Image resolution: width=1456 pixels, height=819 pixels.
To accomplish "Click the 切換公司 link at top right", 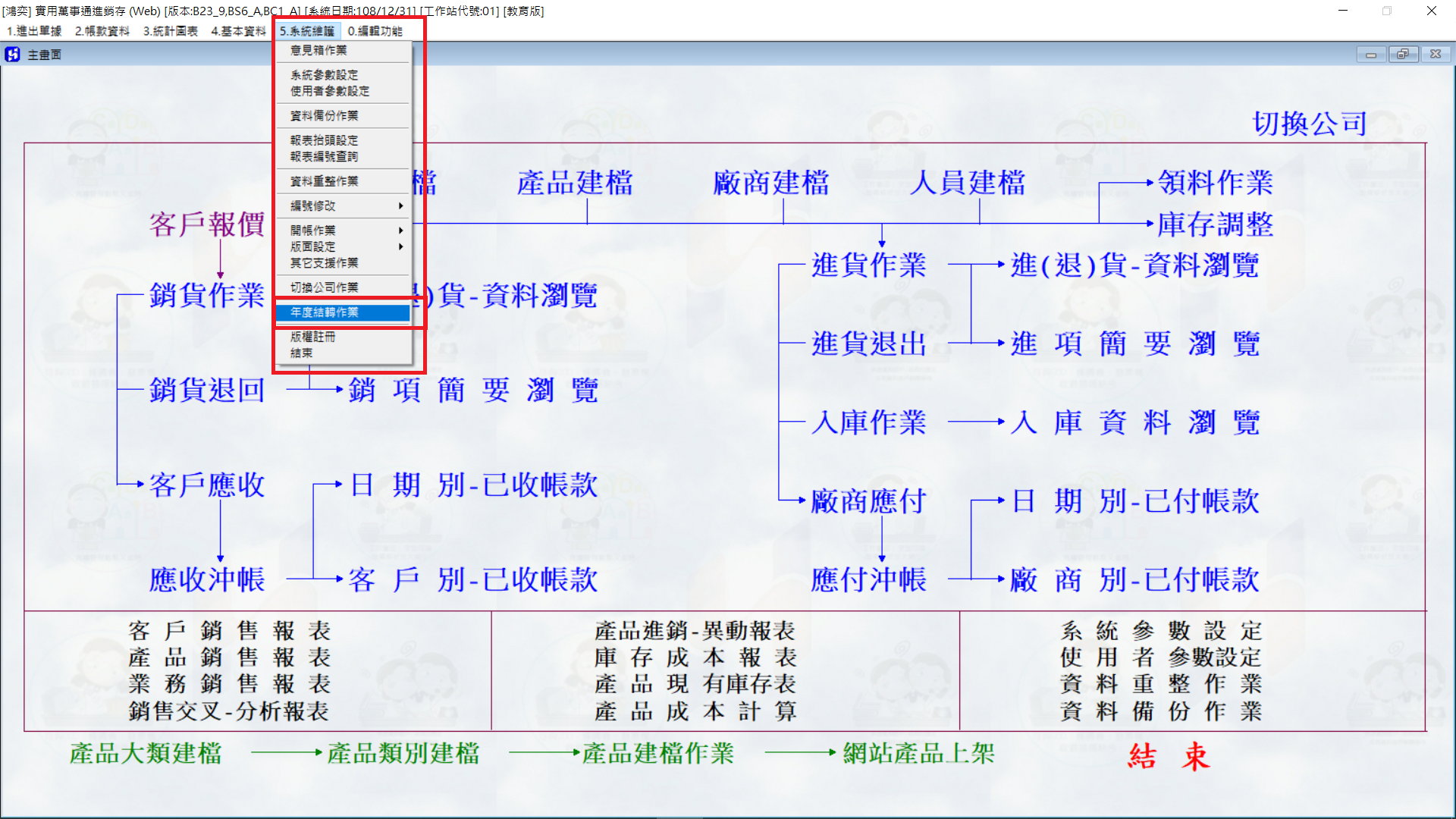I will pyautogui.click(x=1310, y=124).
